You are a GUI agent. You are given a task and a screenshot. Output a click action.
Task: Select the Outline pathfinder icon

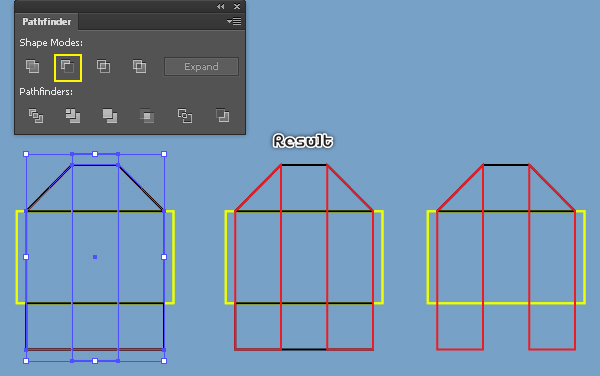185,116
